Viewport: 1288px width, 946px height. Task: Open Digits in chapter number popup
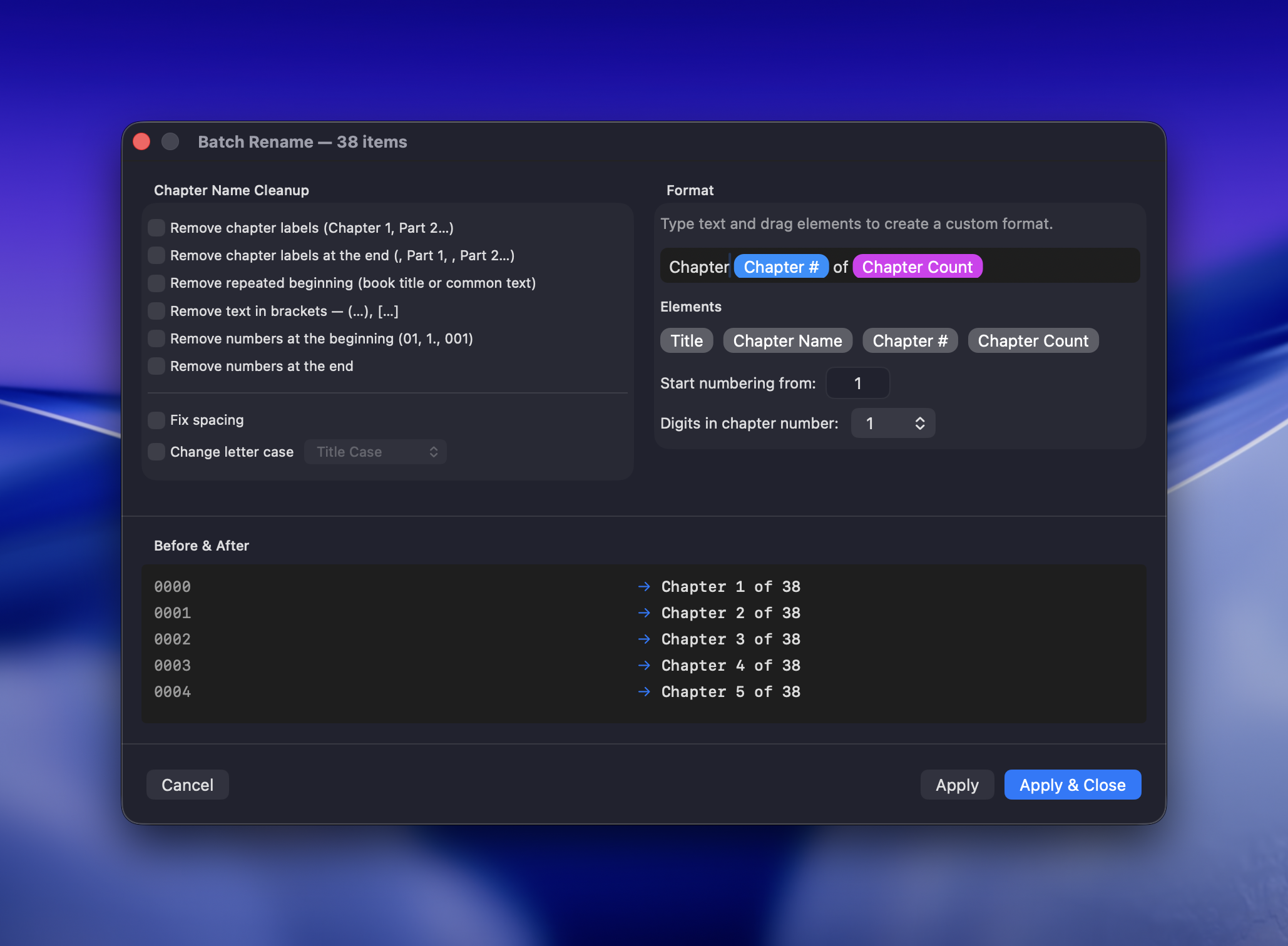(892, 424)
